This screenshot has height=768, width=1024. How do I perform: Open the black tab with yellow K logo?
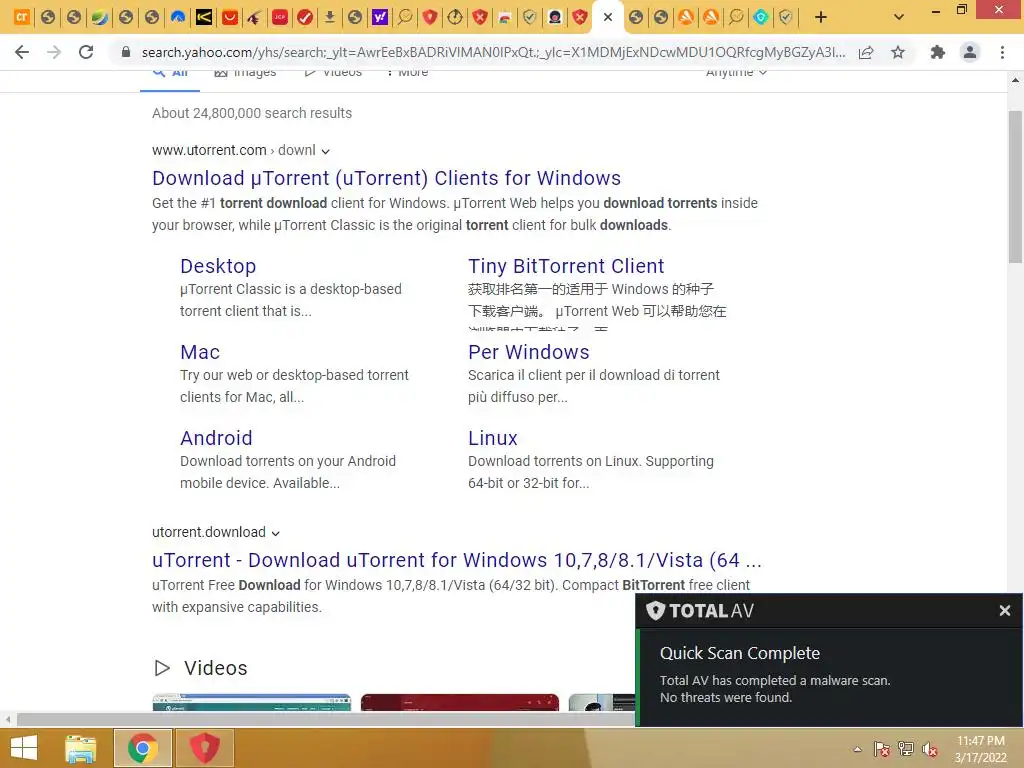203,17
